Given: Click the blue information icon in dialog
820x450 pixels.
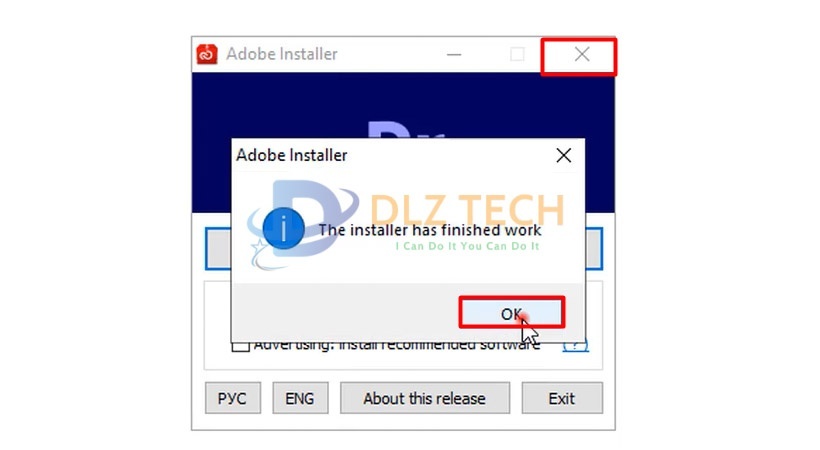Looking at the screenshot, I should 283,229.
